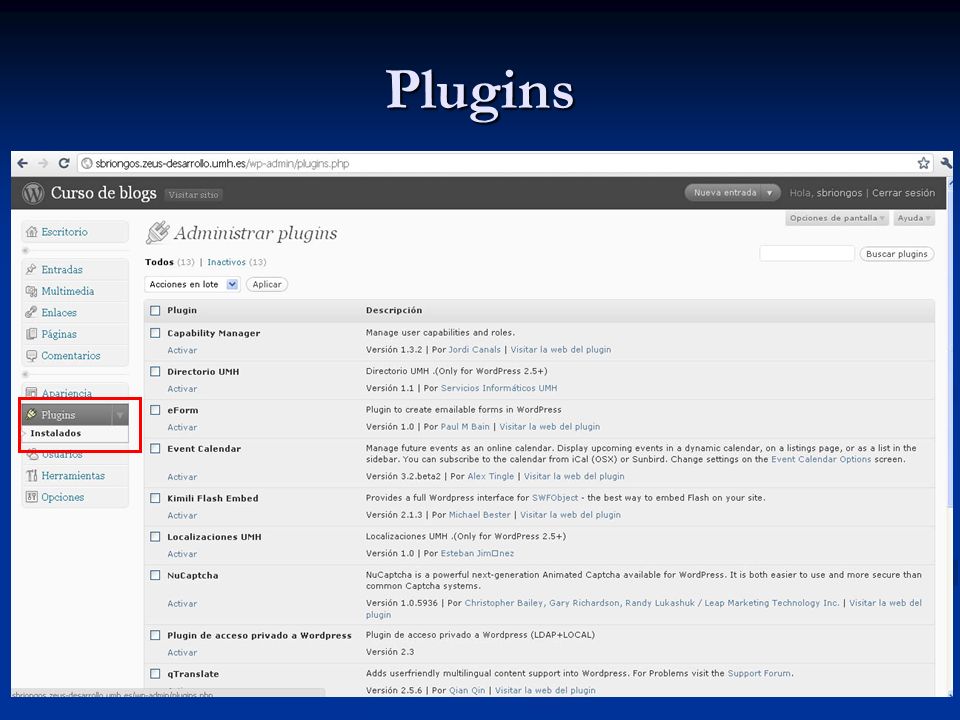Open the SWFObject link
The height and width of the screenshot is (720, 960).
[x=555, y=498]
